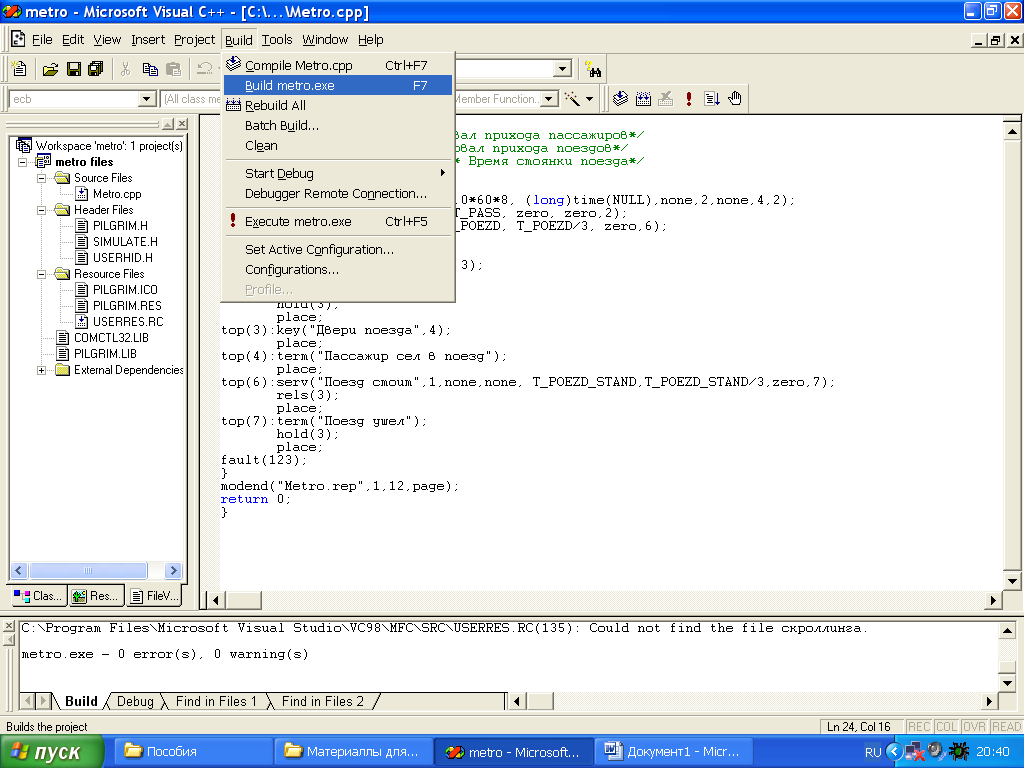1024x768 pixels.
Task: Click the Start пуск button
Action: coord(52,752)
